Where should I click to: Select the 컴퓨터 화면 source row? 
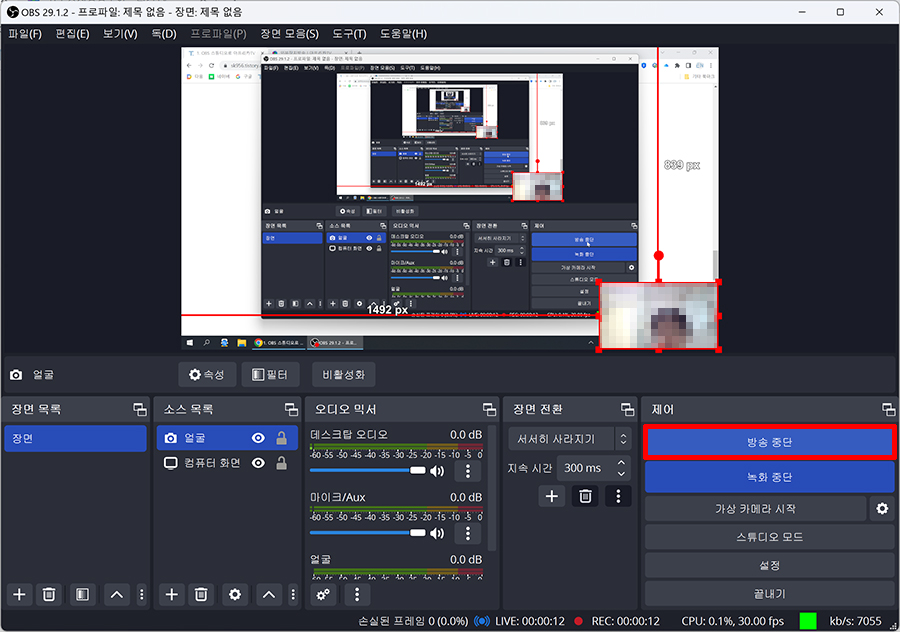tap(227, 463)
